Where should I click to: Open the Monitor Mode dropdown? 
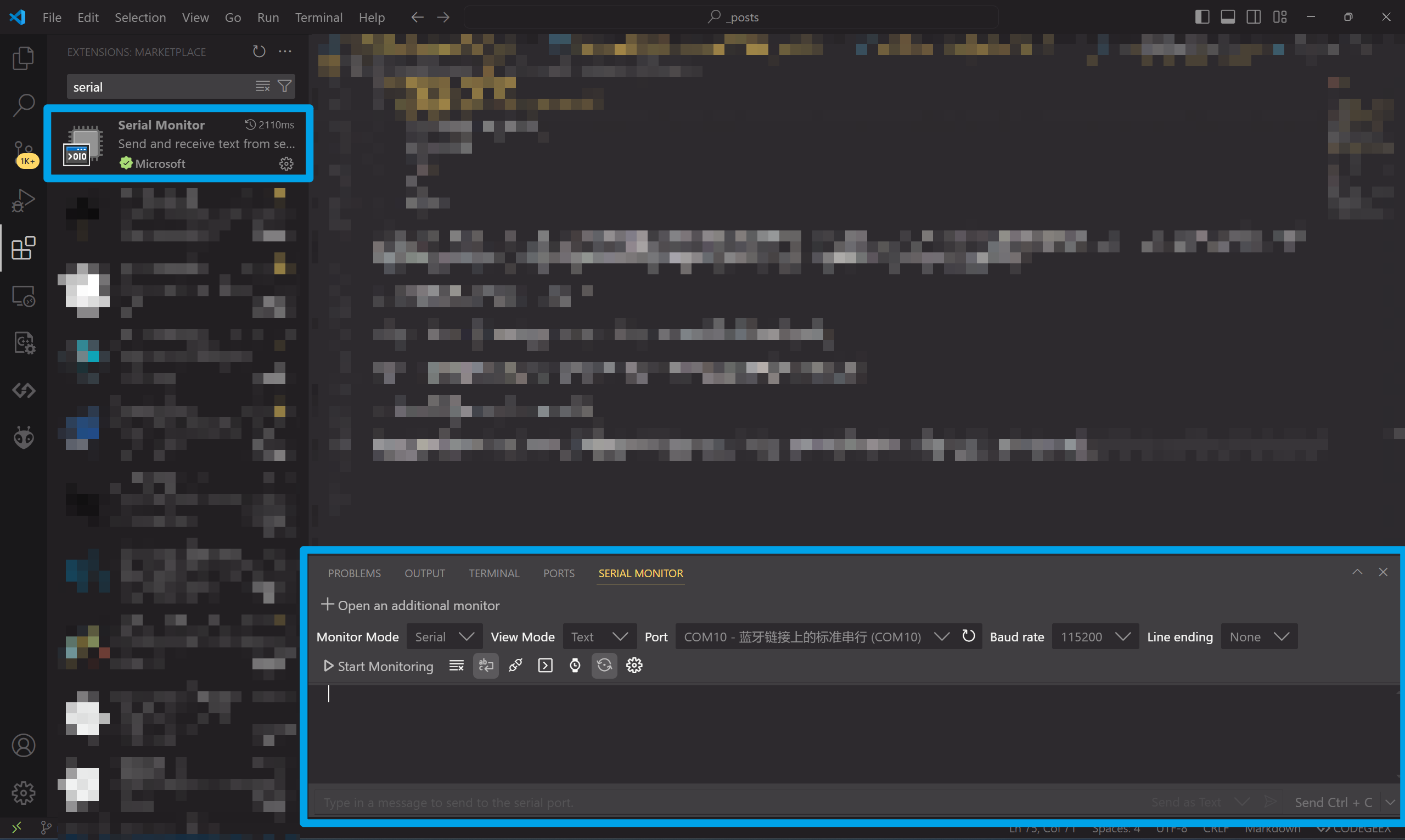[444, 637]
